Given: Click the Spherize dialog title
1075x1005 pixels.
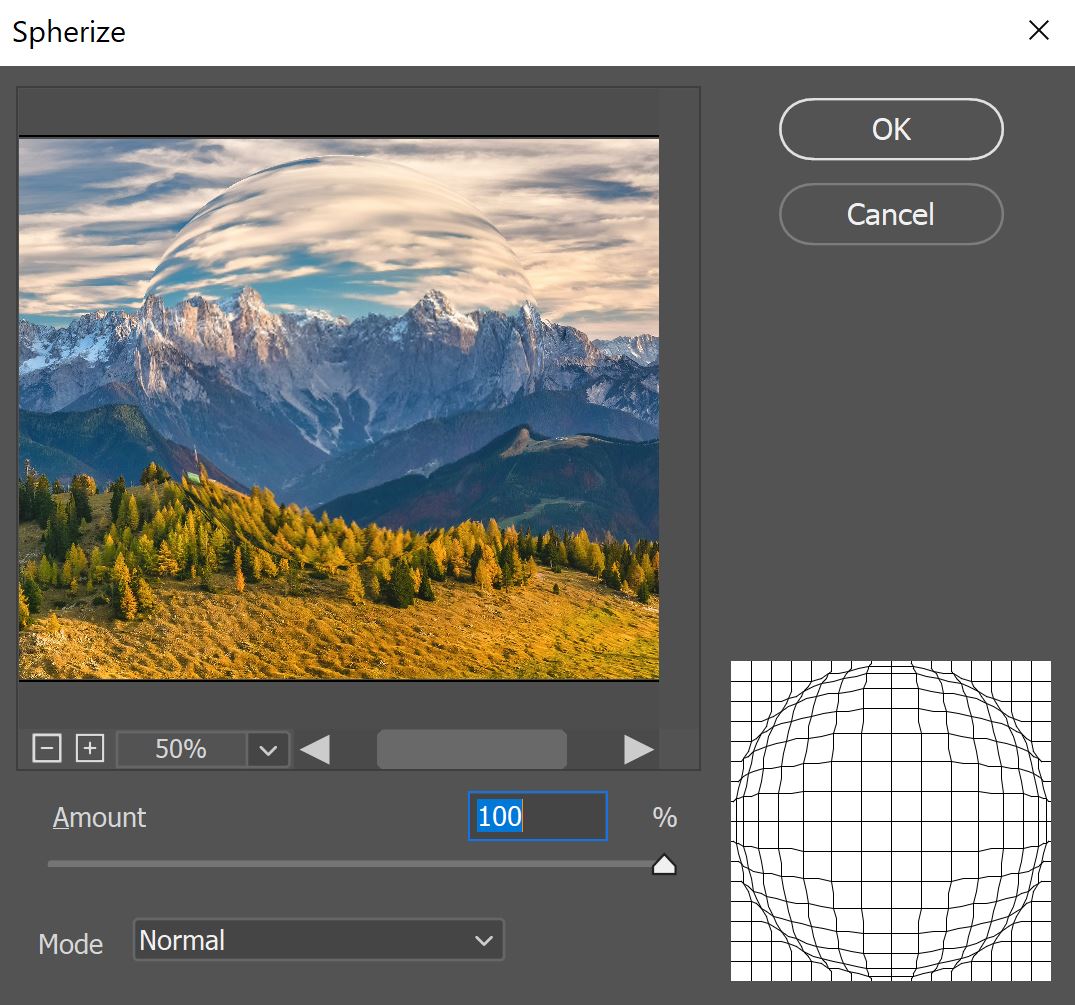Looking at the screenshot, I should tap(68, 32).
